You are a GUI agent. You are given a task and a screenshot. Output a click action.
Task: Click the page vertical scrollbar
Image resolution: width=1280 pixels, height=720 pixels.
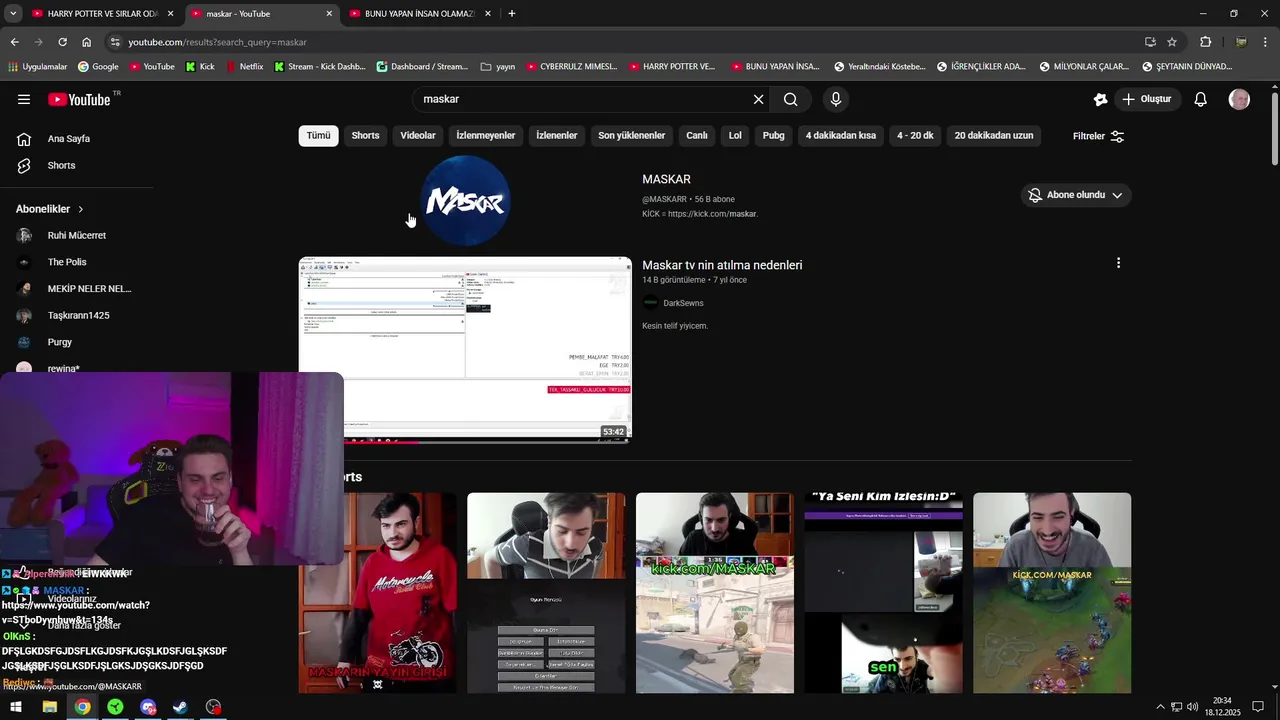(1274, 130)
